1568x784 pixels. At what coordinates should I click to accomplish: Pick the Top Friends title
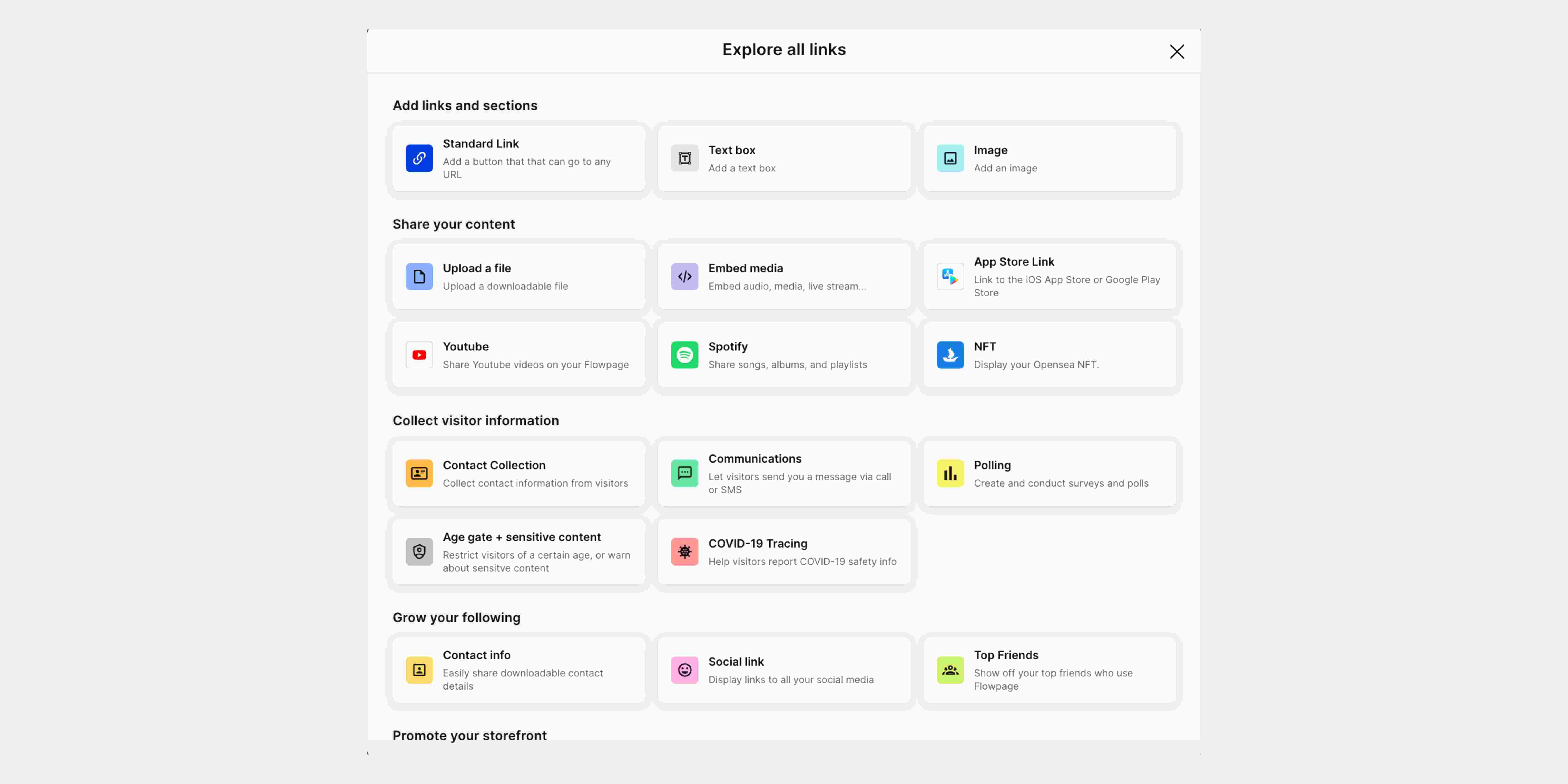(x=1006, y=656)
